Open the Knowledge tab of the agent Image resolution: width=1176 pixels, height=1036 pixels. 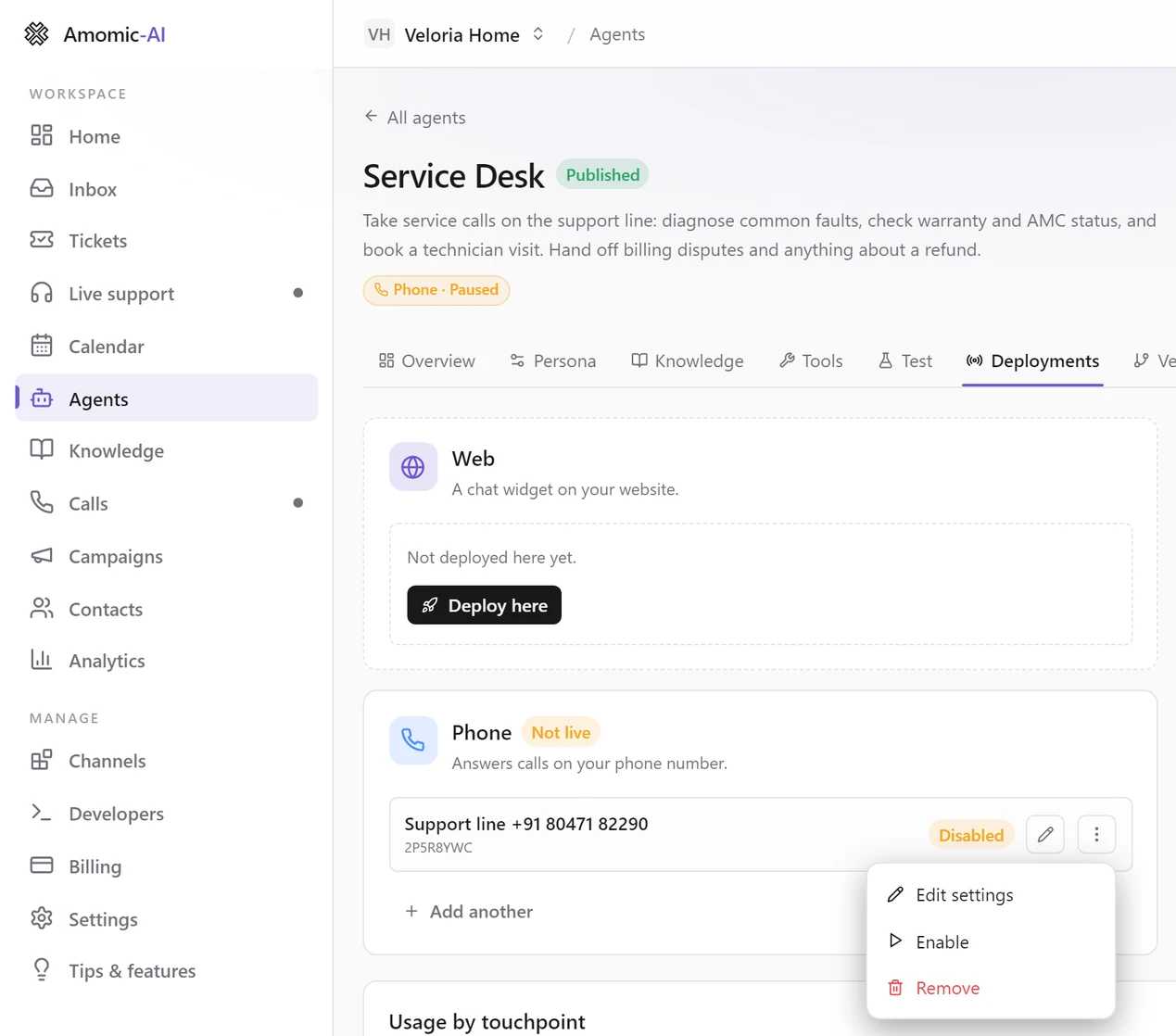(688, 360)
